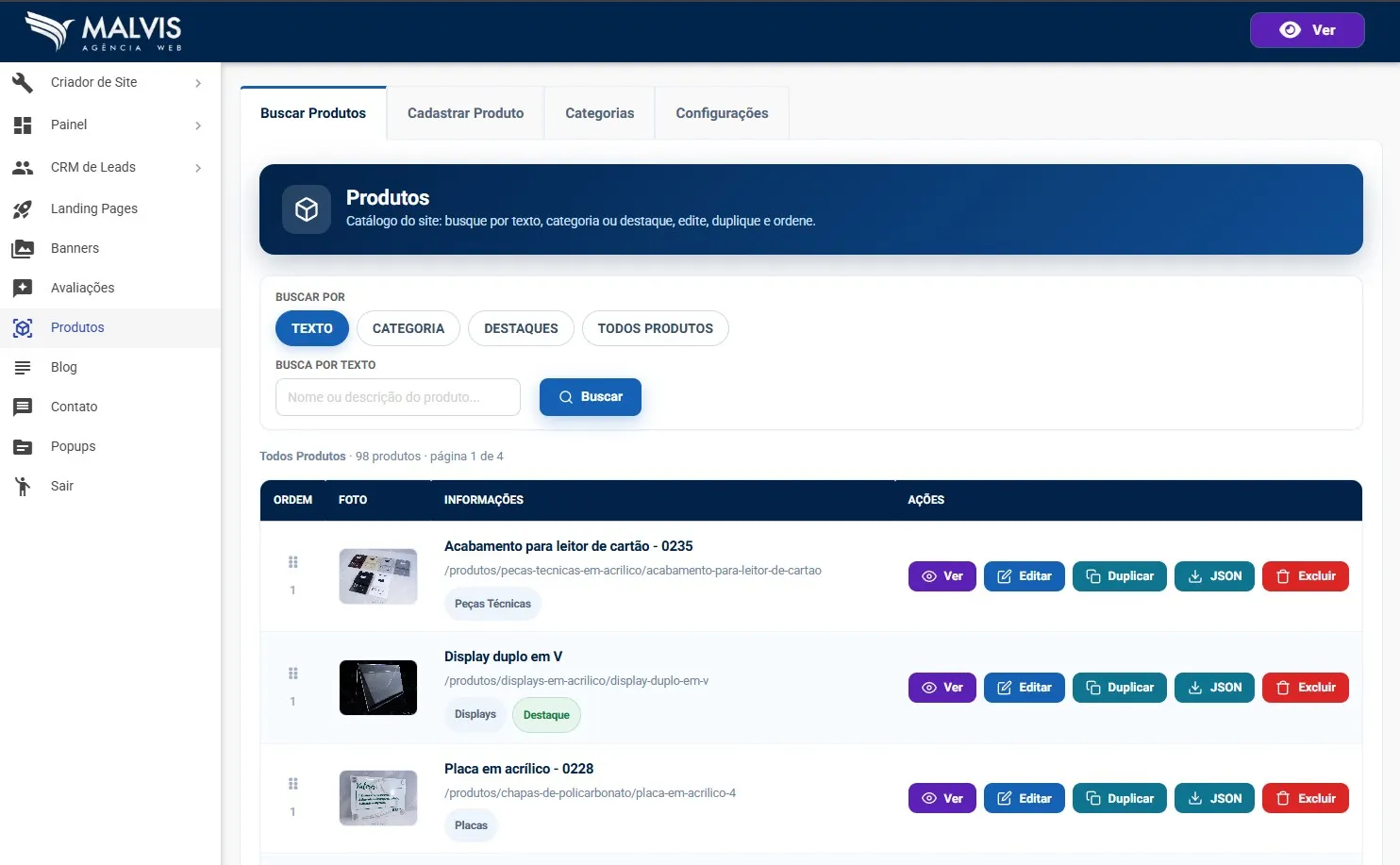Screen dimensions: 1400x865
Task: Duplicate the Placa em acrílico - 0228 product
Action: pos(1120,798)
